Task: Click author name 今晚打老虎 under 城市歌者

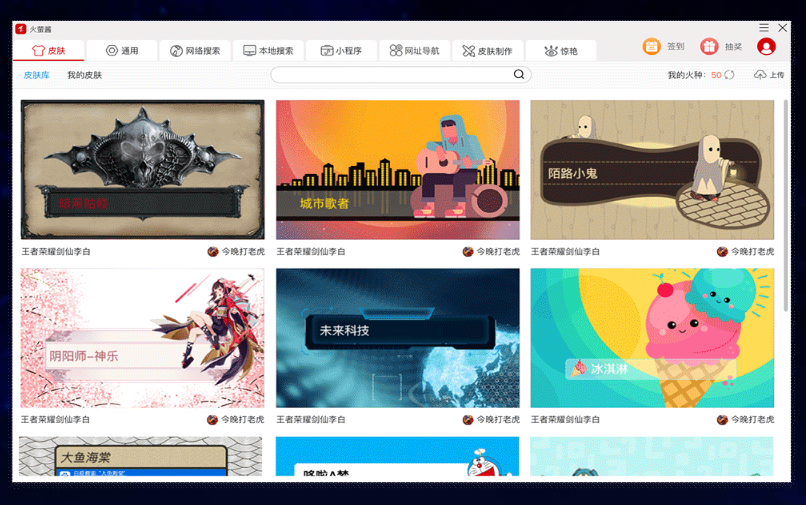Action: click(x=498, y=251)
